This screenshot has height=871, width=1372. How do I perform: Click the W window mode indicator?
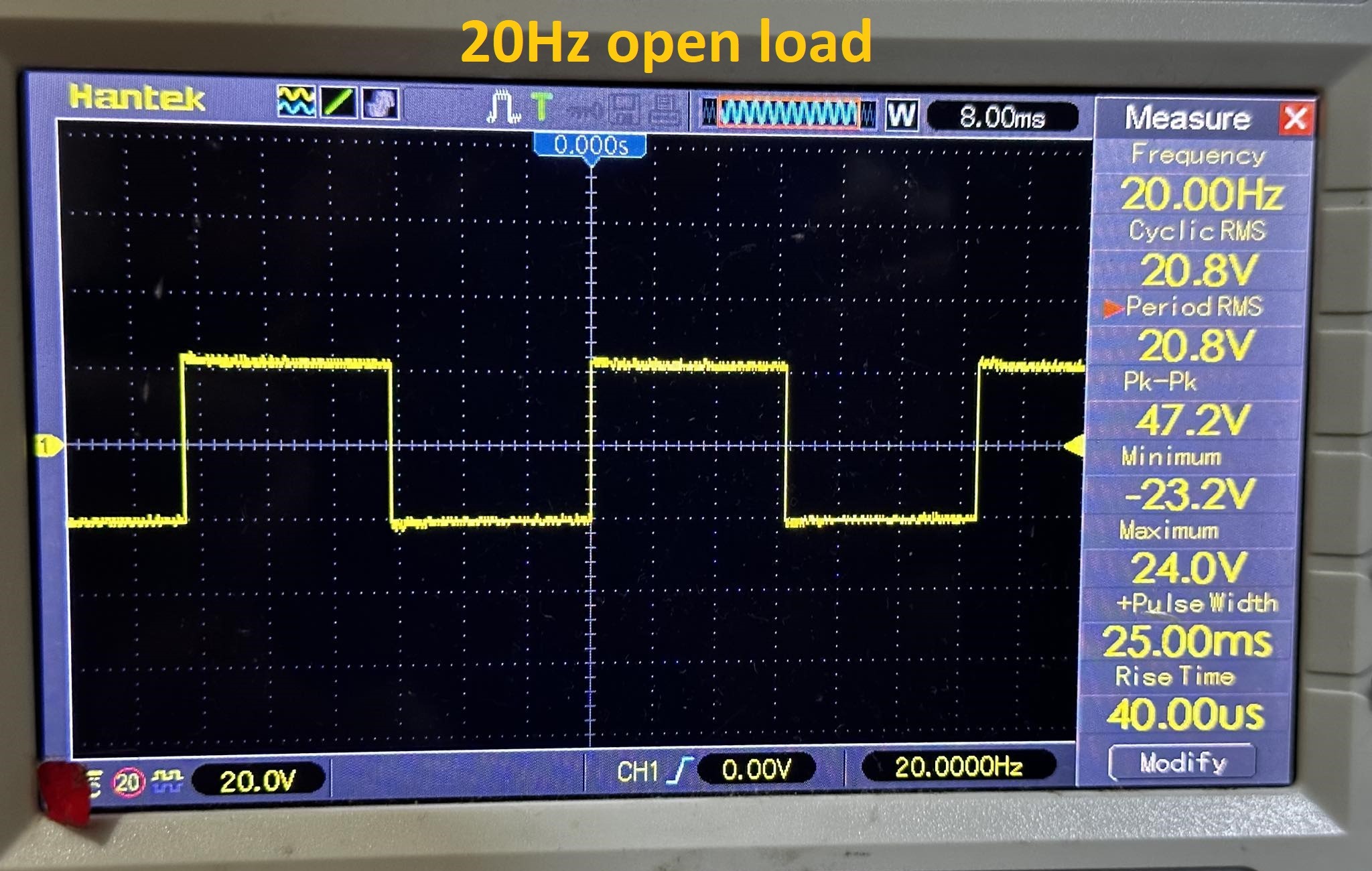pyautogui.click(x=902, y=115)
